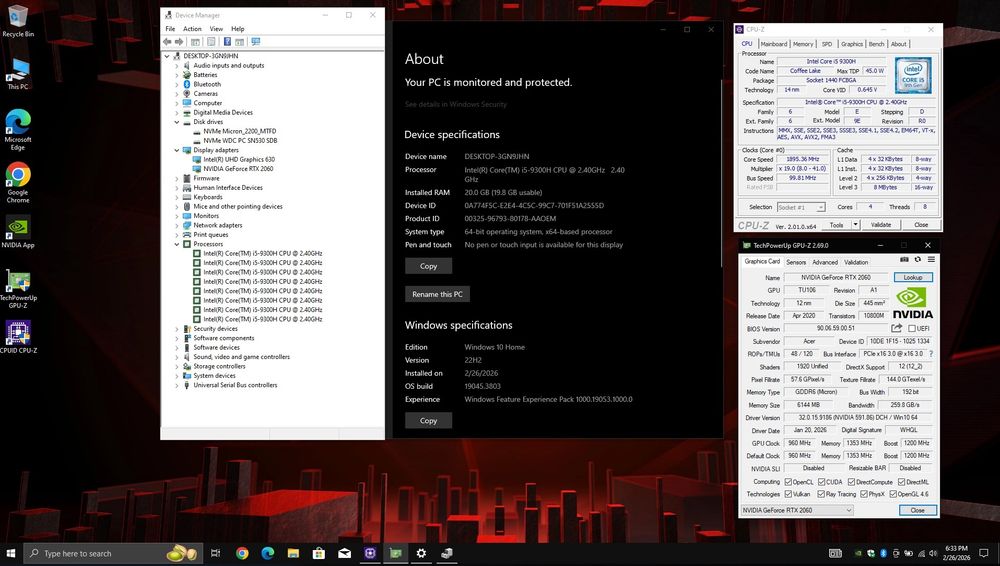Collapse the Disk drives node
The image size is (1000, 566).
click(x=177, y=122)
